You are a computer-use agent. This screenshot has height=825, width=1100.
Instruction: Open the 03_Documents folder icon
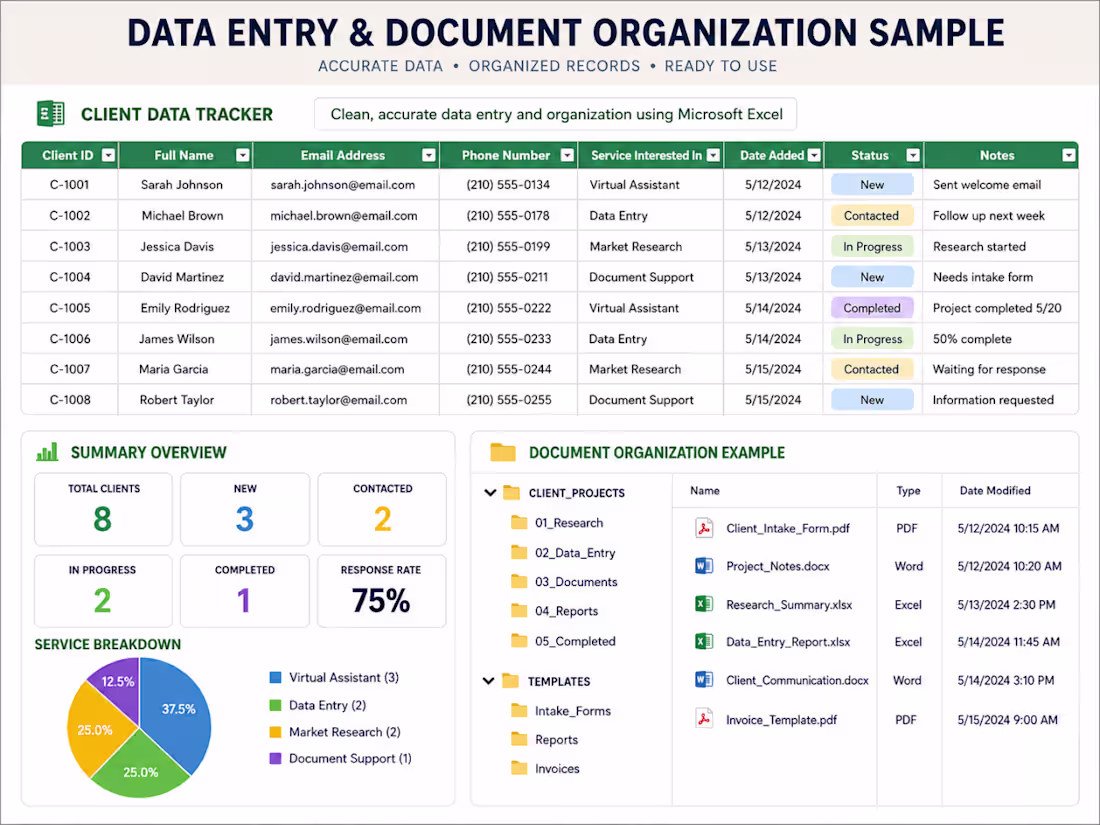519,582
